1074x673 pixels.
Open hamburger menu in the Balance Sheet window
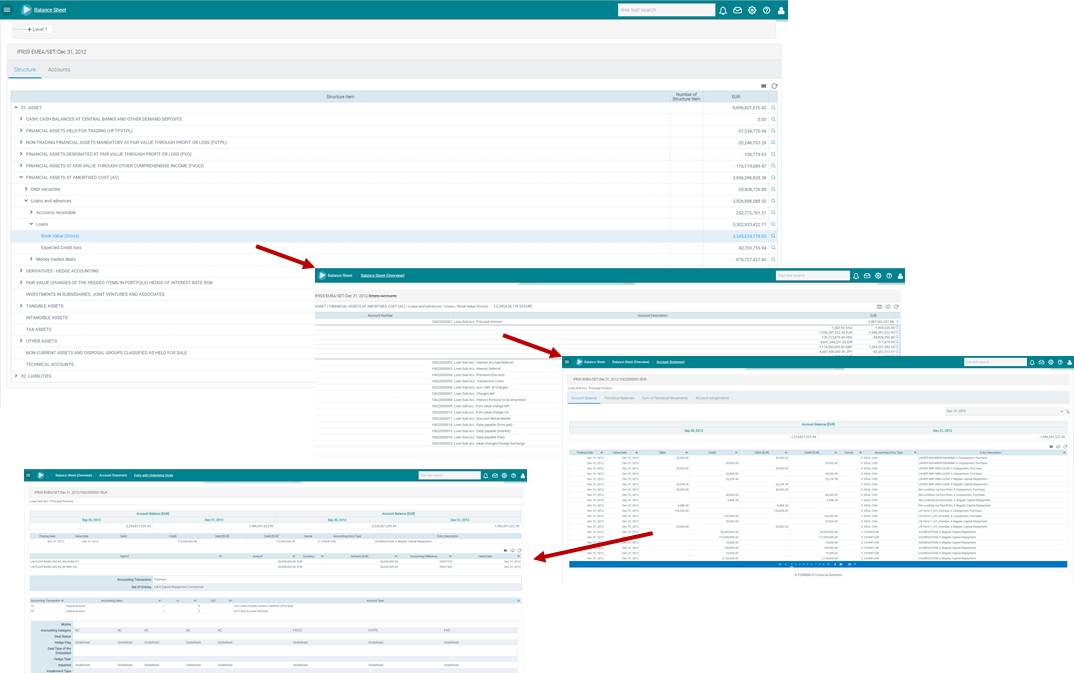pyautogui.click(x=7, y=10)
